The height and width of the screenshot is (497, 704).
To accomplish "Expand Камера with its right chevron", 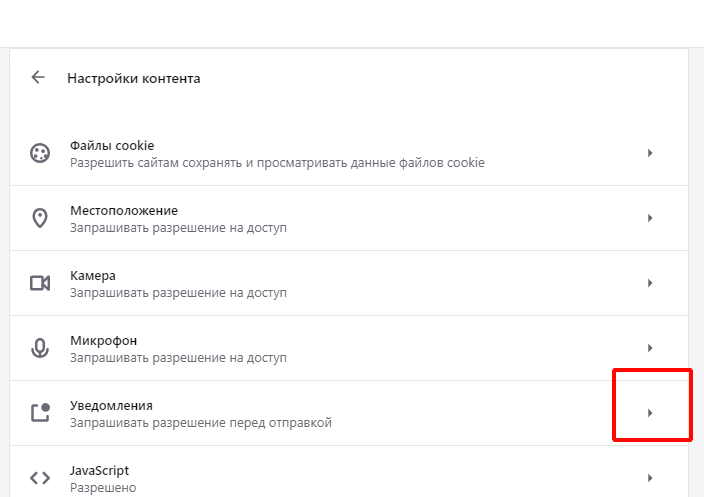I will (x=650, y=283).
